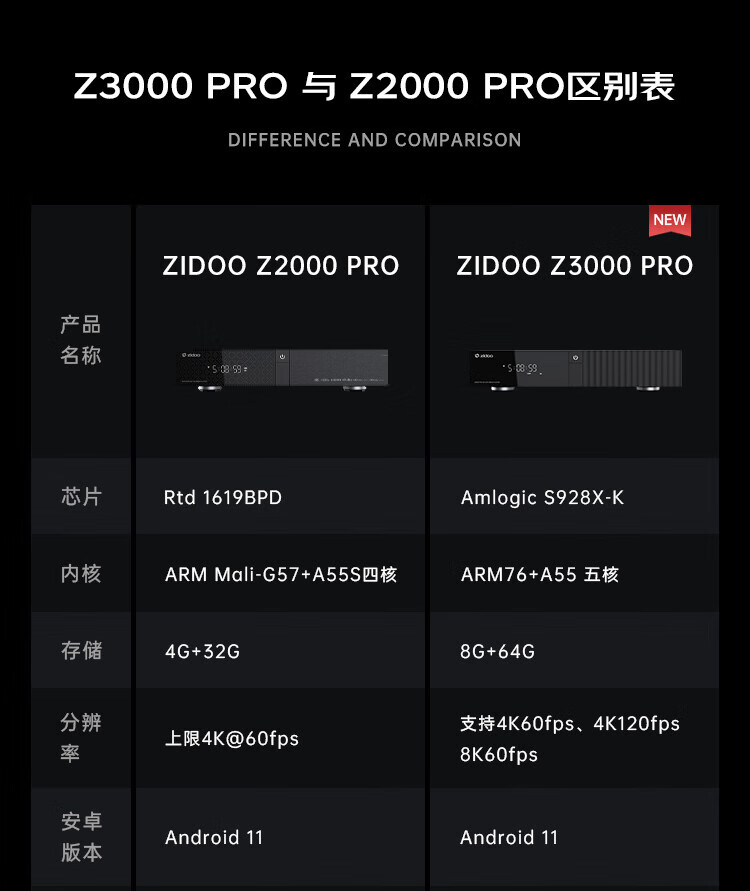750x891 pixels.
Task: Click the 内核 row label
Action: (80, 574)
